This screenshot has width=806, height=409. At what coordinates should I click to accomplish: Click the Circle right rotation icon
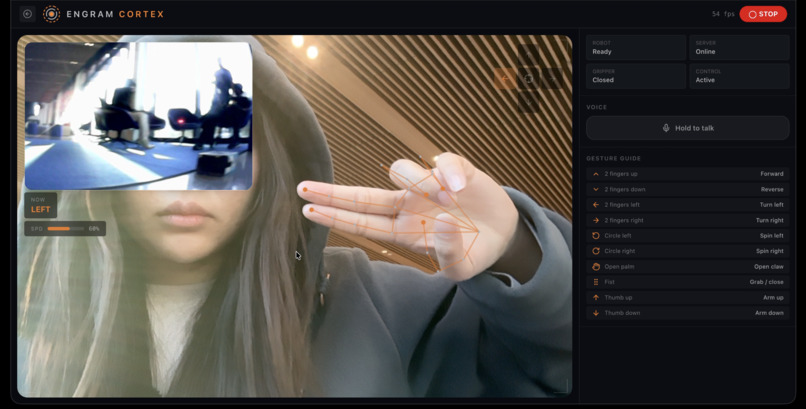pos(596,251)
